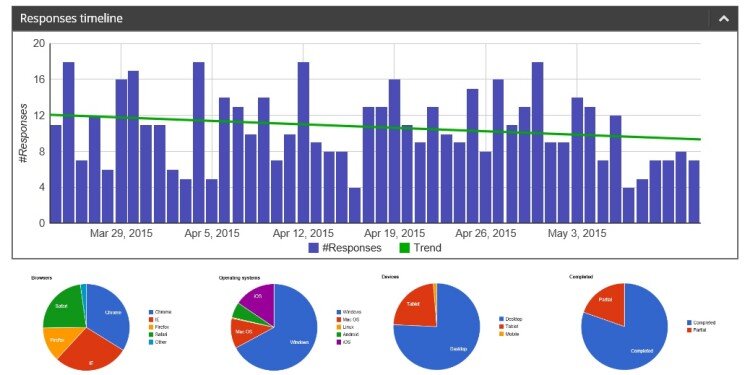Select the Safari slice in Browsers pie
This screenshot has width=750, height=375.
(x=62, y=306)
